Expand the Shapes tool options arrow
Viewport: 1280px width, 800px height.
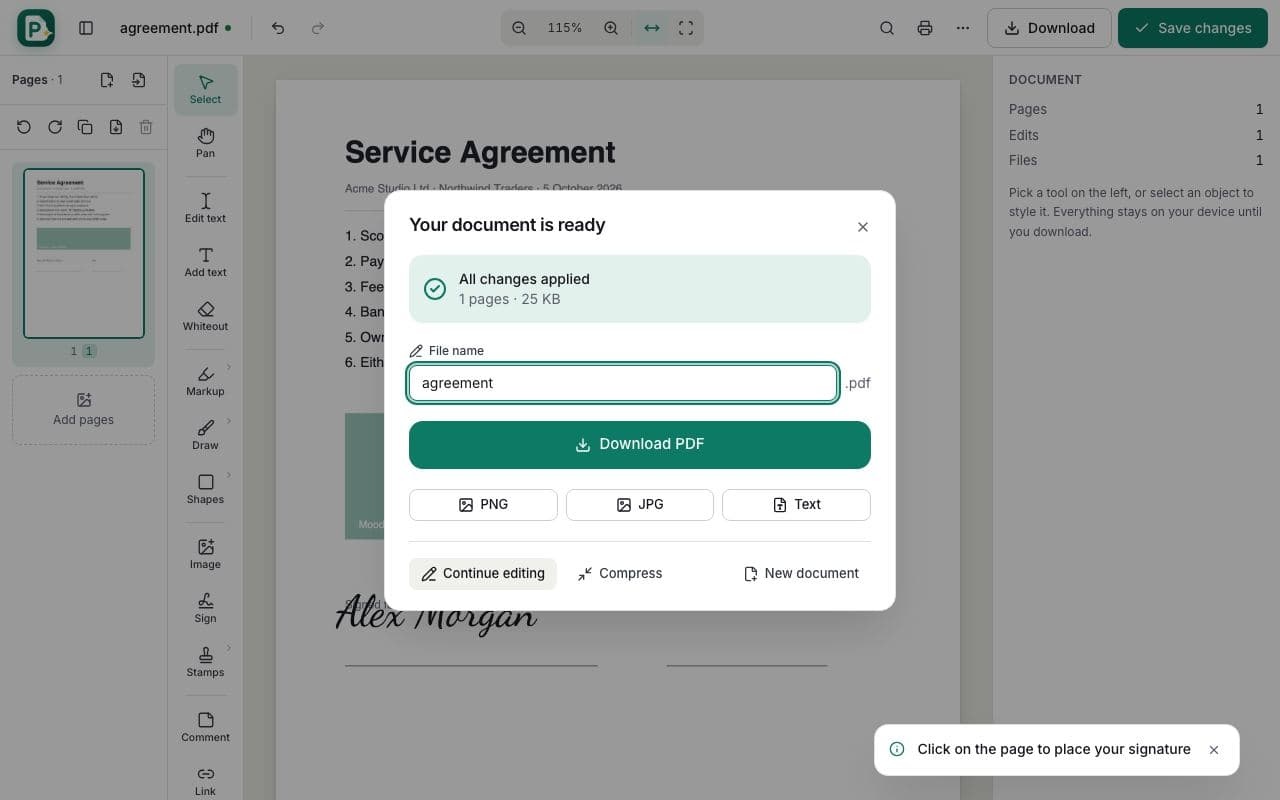pos(229,475)
